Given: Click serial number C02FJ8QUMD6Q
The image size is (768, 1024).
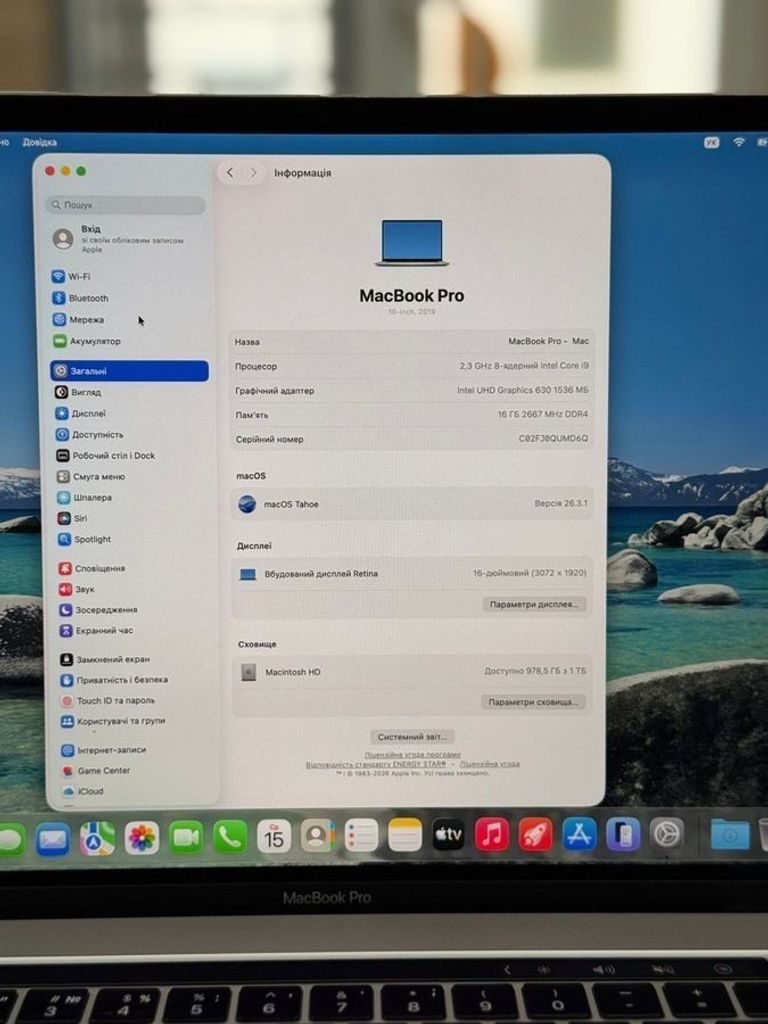Looking at the screenshot, I should (553, 438).
